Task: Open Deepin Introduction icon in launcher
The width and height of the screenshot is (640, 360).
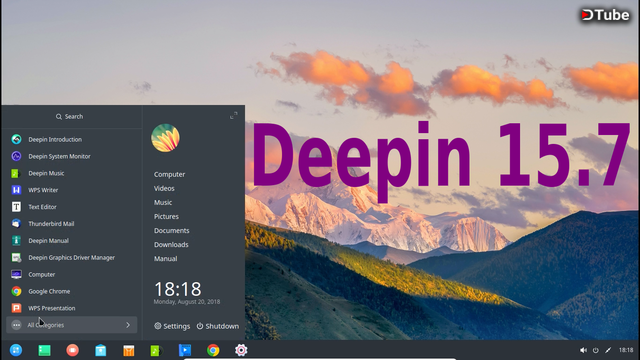Action: click(x=16, y=139)
